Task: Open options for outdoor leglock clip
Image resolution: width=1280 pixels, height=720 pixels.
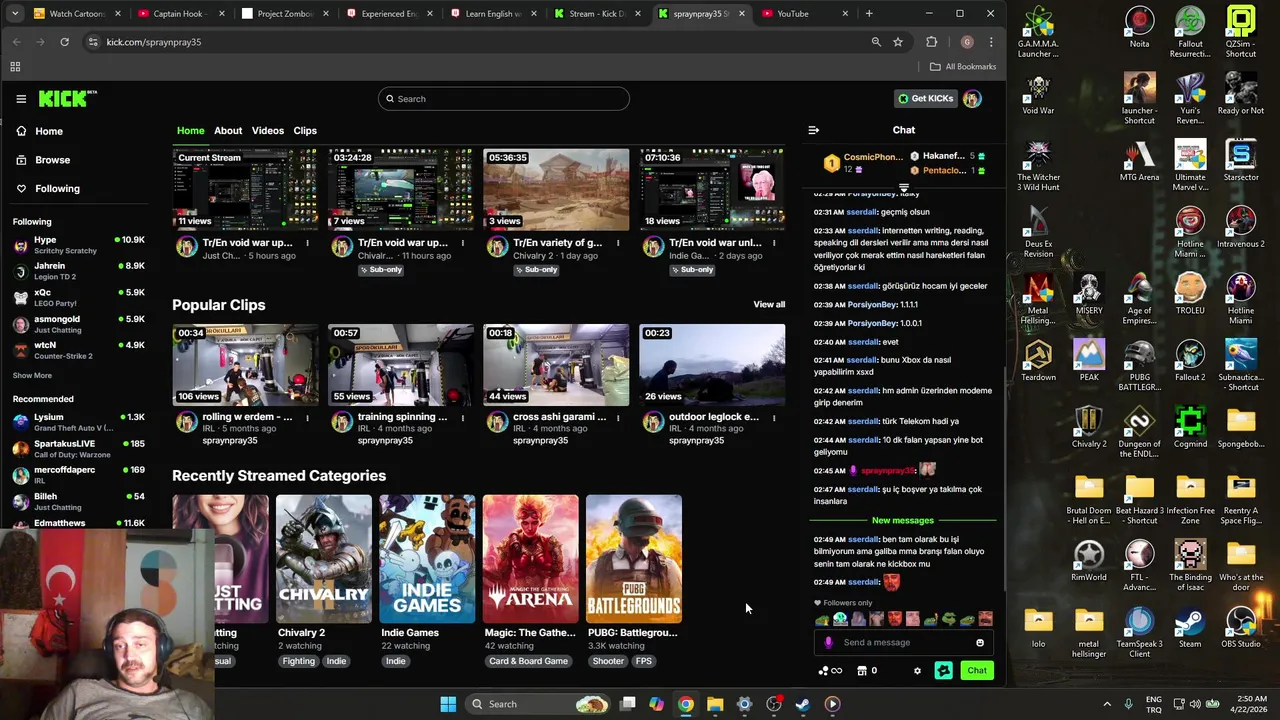Action: [773, 417]
